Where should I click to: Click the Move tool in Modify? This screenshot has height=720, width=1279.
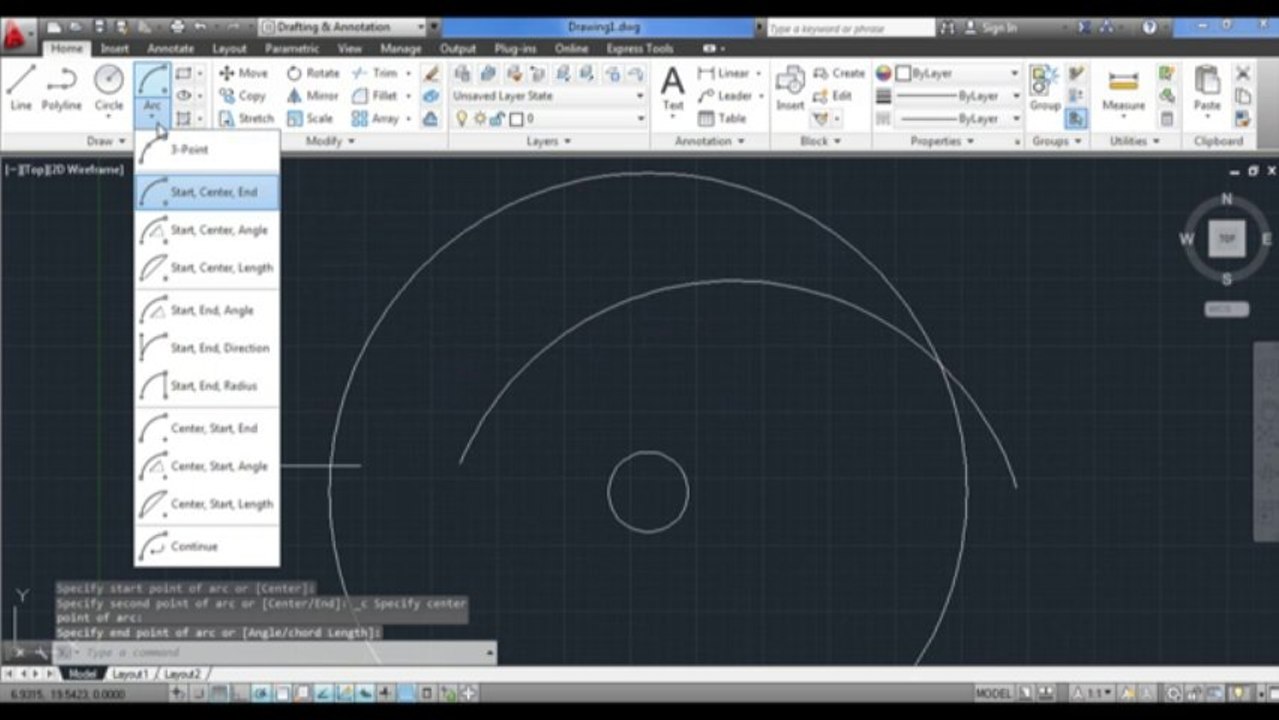[x=243, y=73]
